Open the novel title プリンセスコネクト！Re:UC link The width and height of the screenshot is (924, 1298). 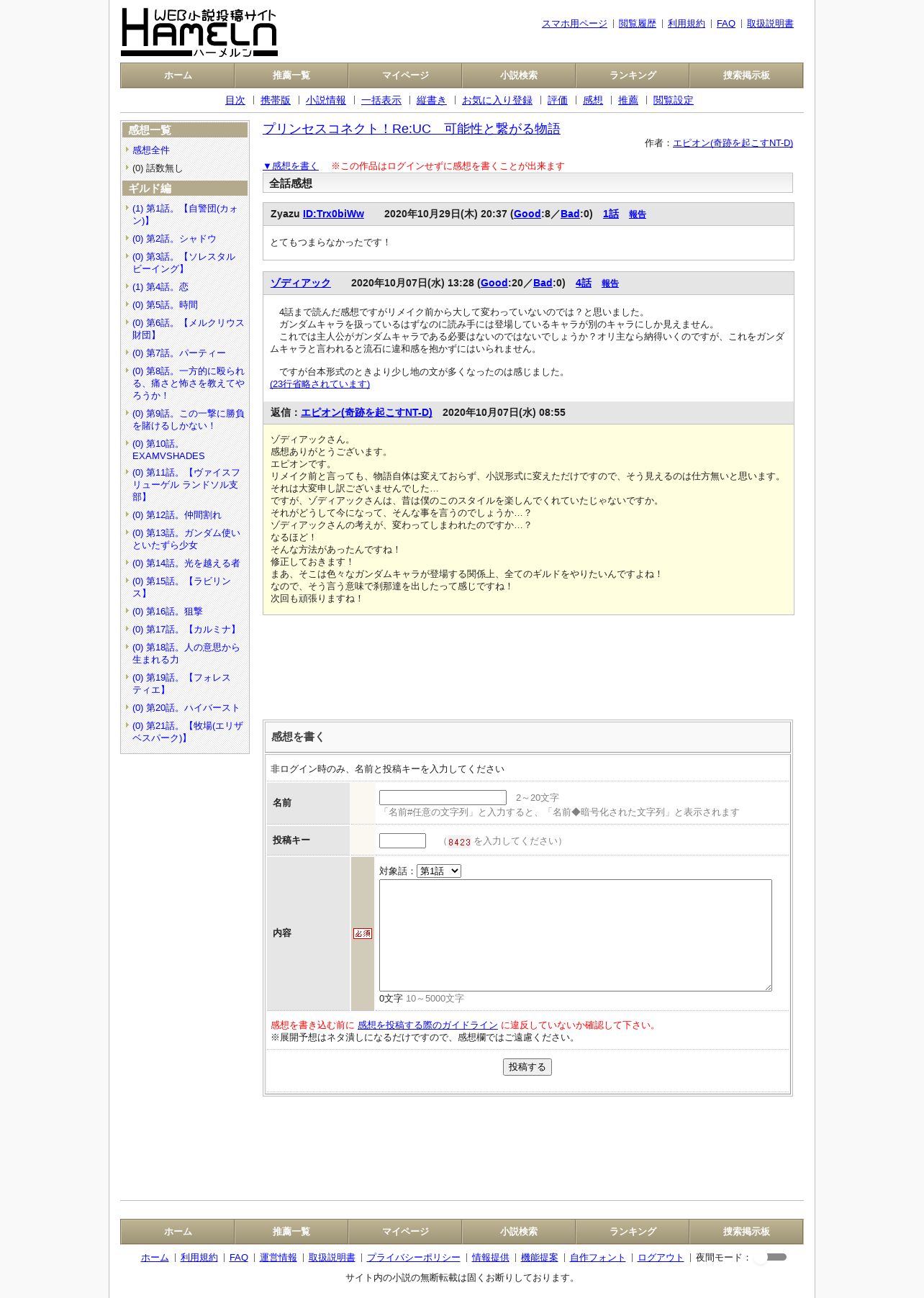coord(412,129)
